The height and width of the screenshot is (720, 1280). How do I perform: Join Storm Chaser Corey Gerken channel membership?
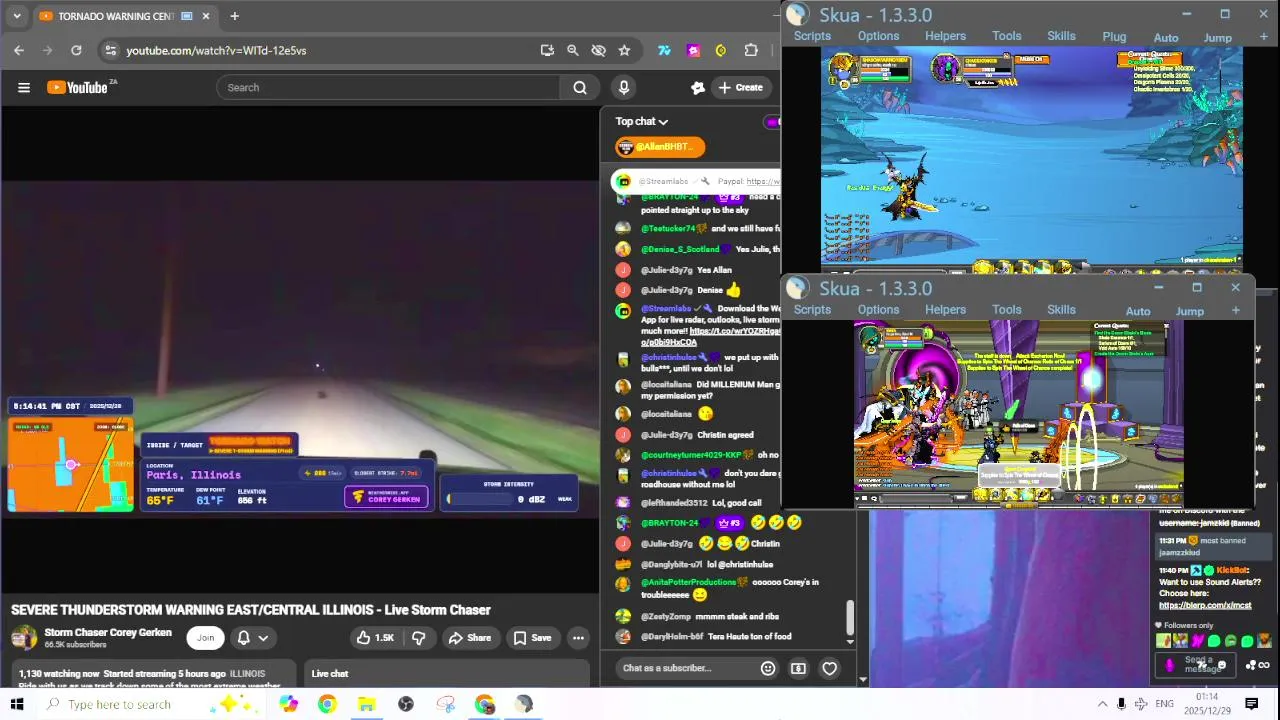pyautogui.click(x=205, y=638)
